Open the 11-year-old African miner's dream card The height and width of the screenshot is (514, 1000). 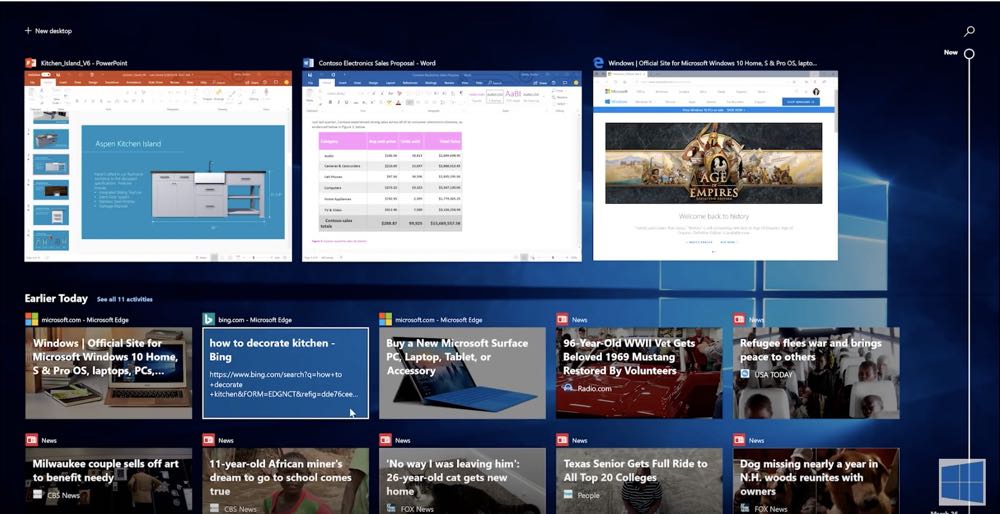point(286,481)
